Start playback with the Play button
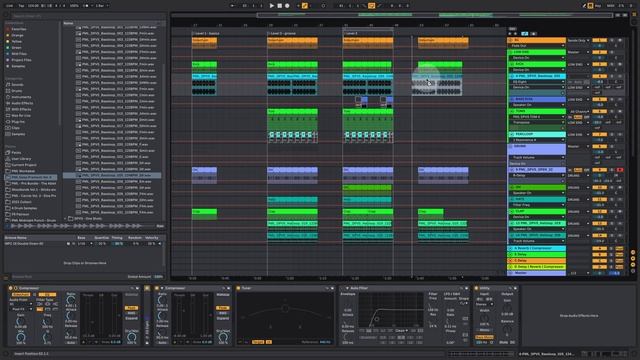The width and height of the screenshot is (640, 360). click(x=272, y=6)
